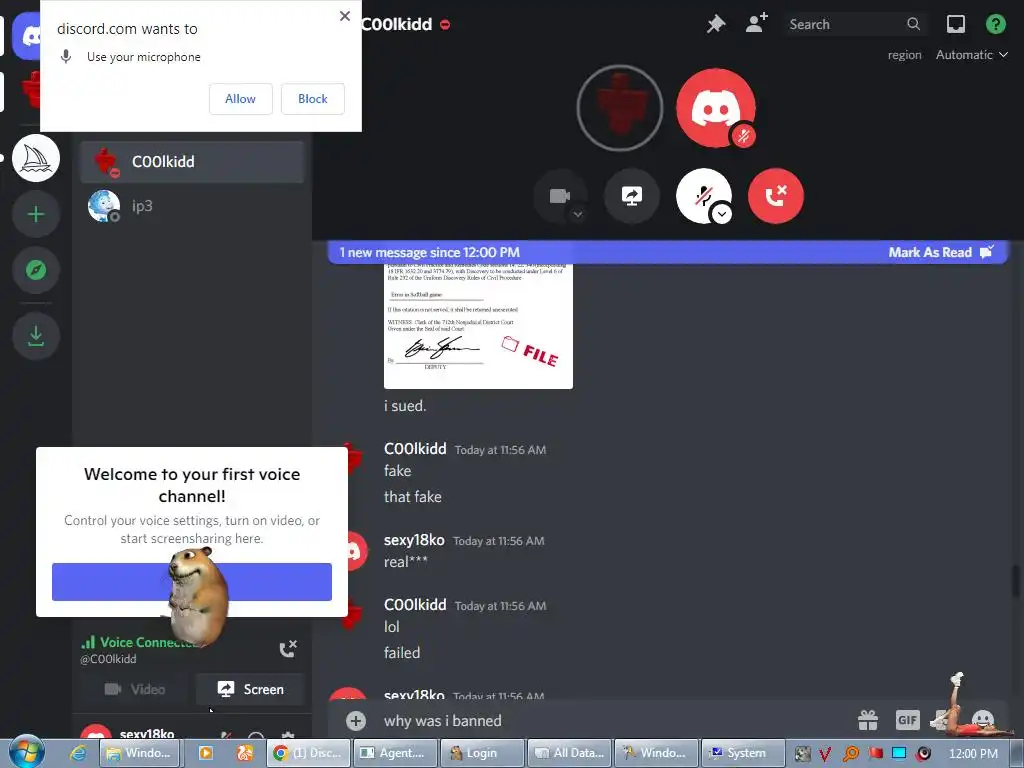Switch to Login taskbar window

482,754
